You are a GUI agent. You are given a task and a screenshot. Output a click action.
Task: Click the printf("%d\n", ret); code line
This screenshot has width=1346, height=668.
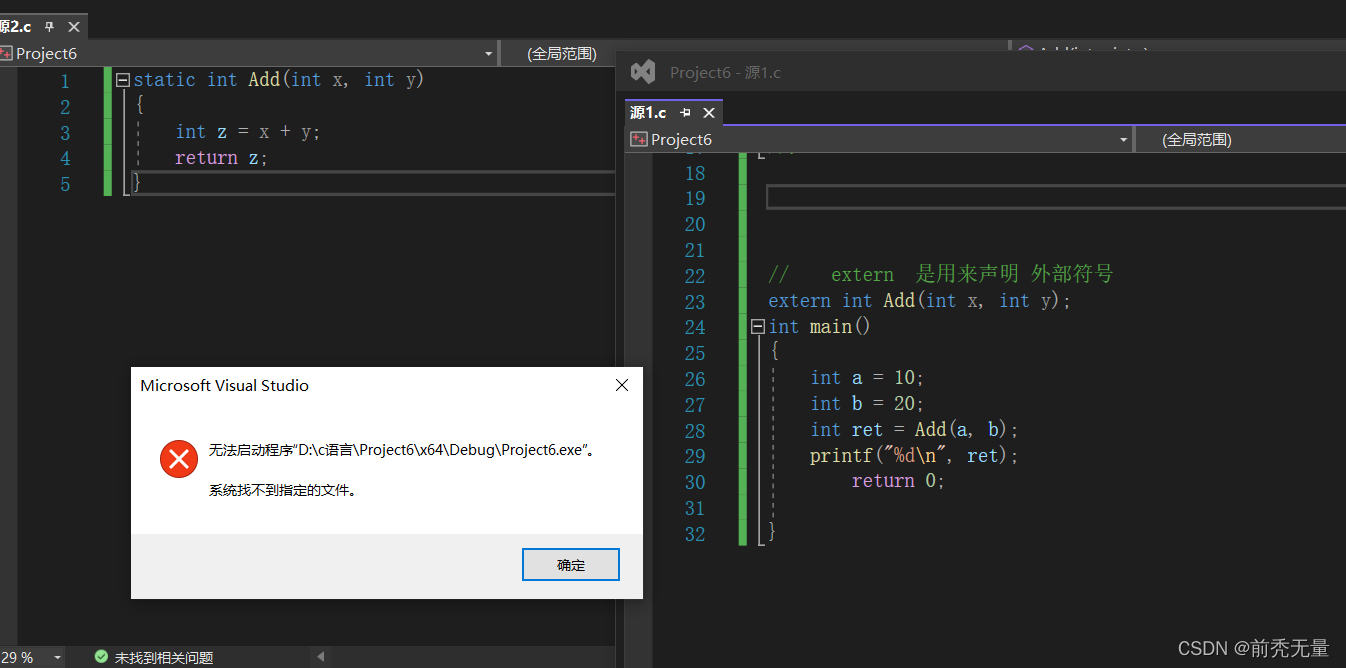[914, 455]
